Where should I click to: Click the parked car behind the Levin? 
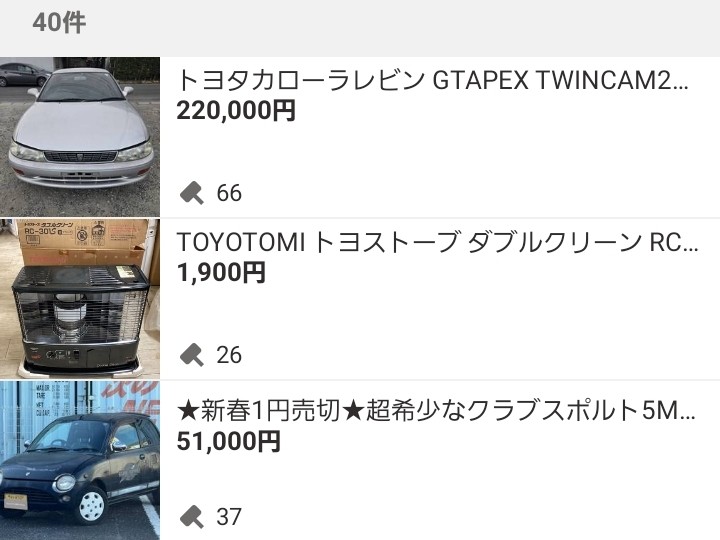tap(24, 74)
